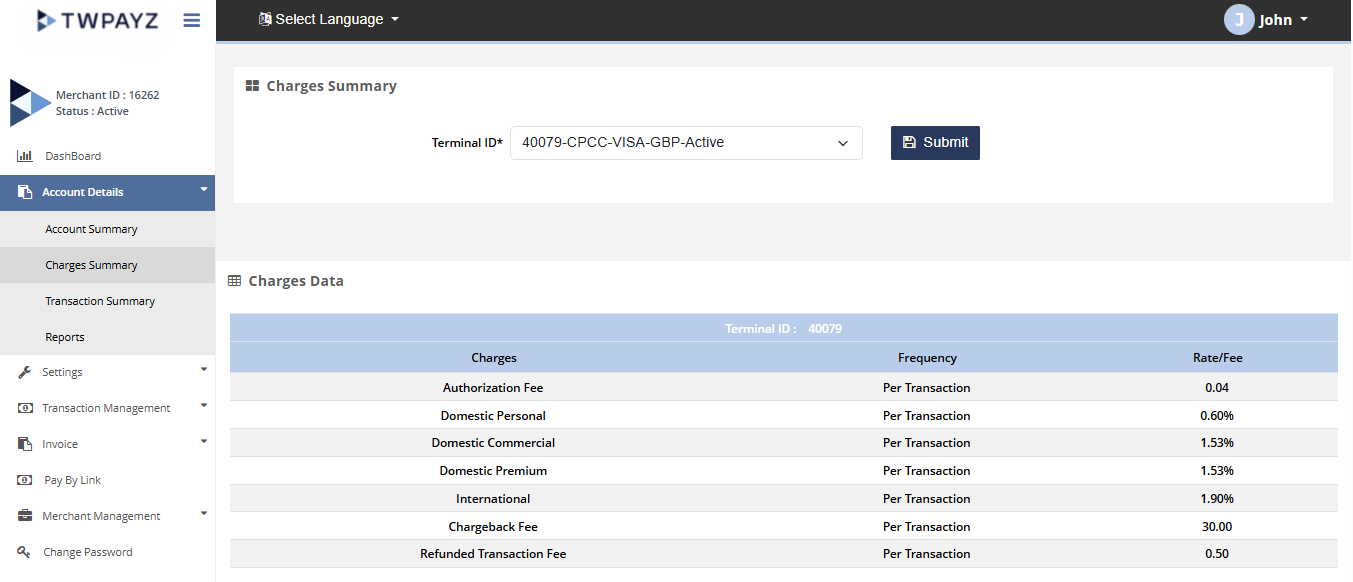Click the Change Password key icon
This screenshot has width=1353, height=582.
(25, 552)
